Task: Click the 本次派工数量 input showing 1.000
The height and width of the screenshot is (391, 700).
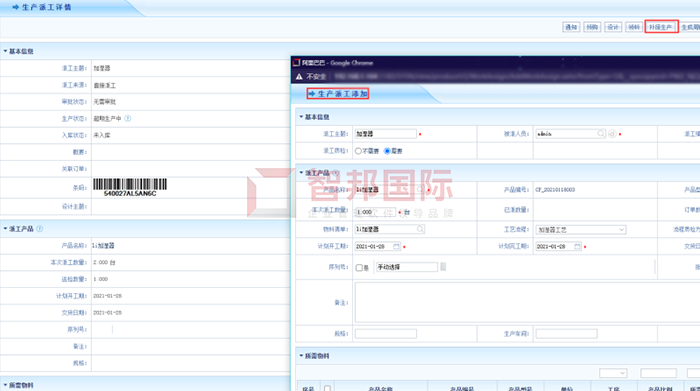Action: (375, 212)
